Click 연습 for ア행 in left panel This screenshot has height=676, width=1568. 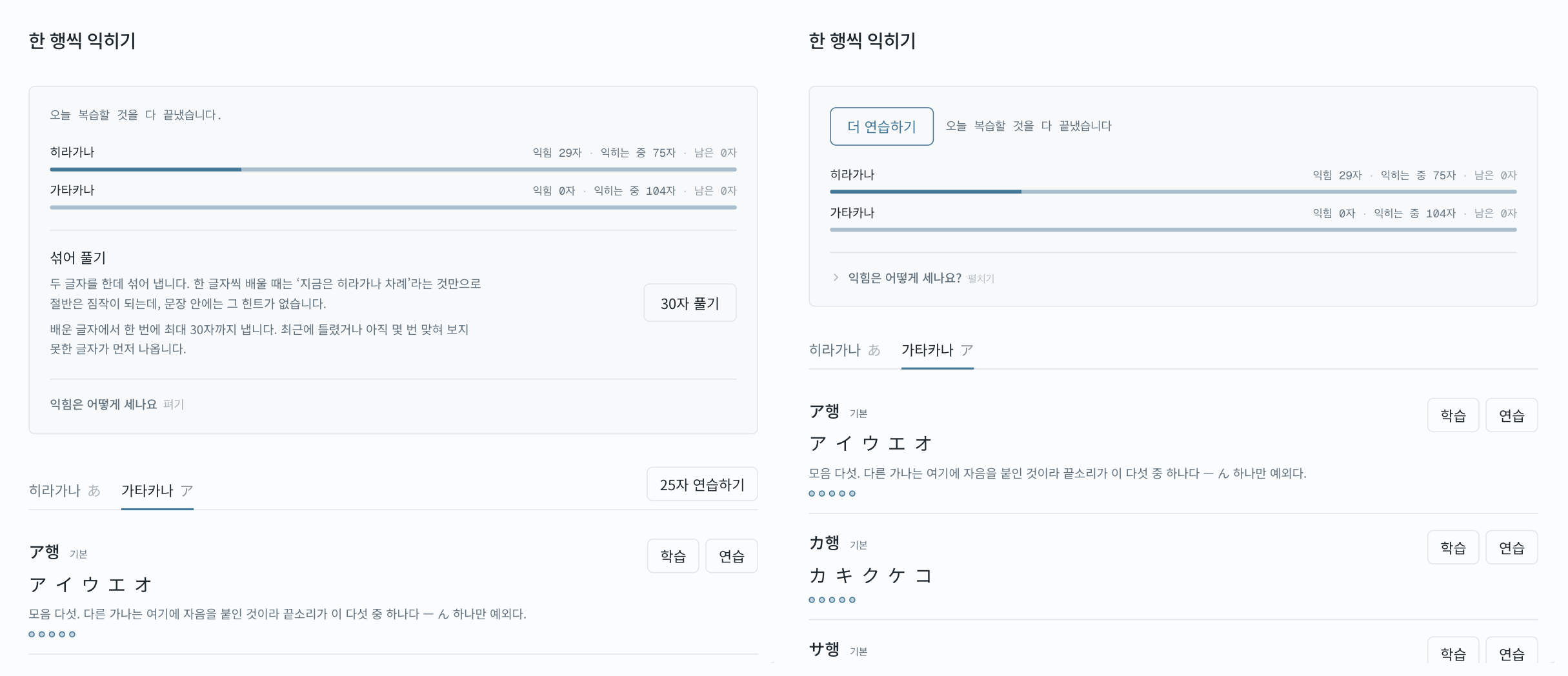tap(732, 556)
